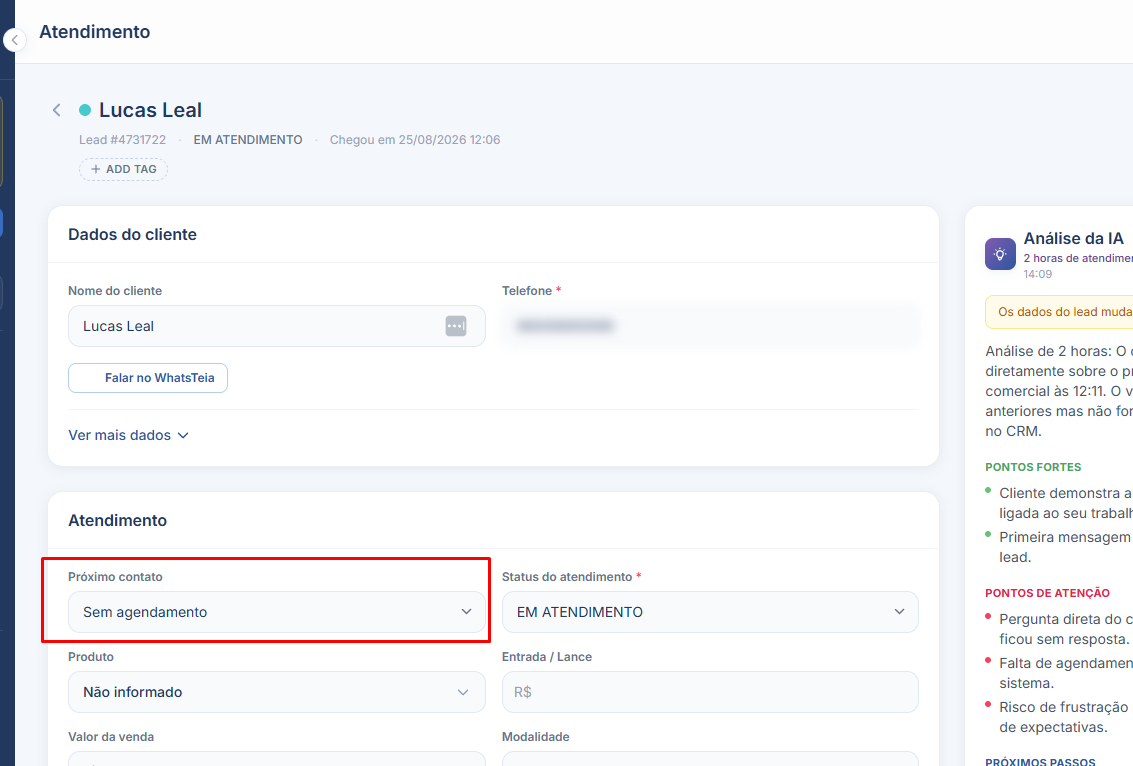Click the PONTOS DE ATENÇÃO heading
The image size is (1133, 766).
click(1047, 593)
